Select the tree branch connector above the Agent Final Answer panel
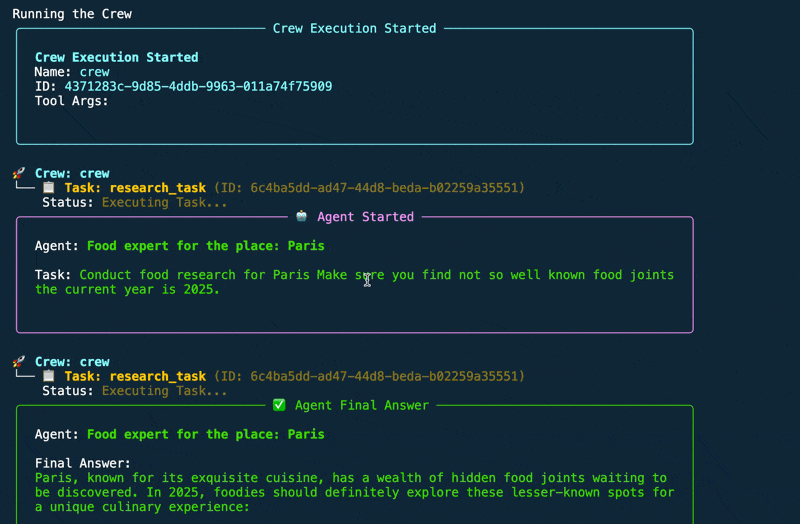 [x=24, y=377]
